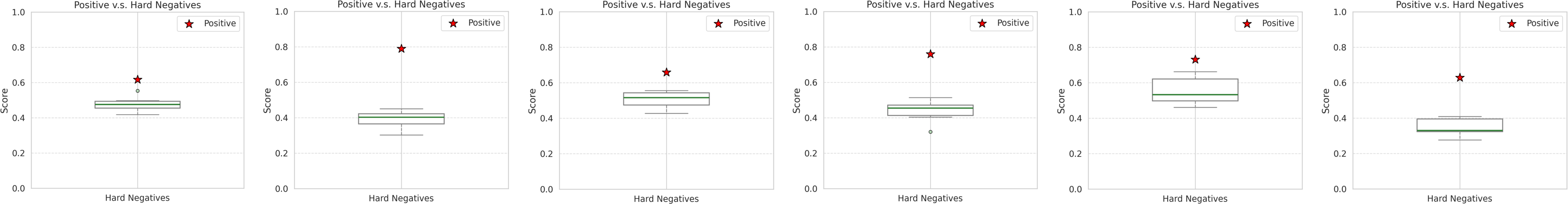Click the green median line in the second boxplot
Image resolution: width=1568 pixels, height=204 pixels.
pyautogui.click(x=401, y=117)
